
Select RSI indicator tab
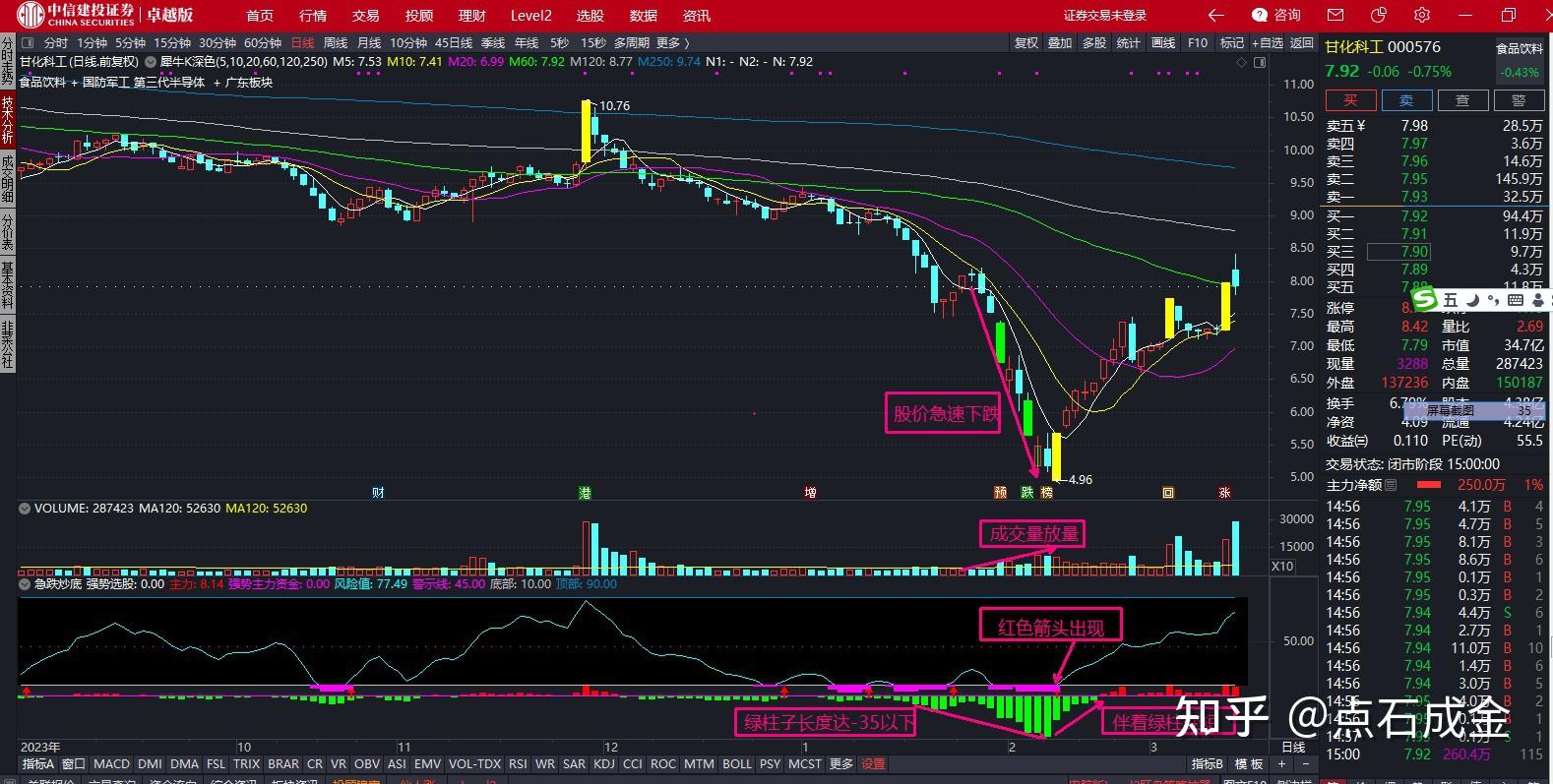pyautogui.click(x=518, y=764)
